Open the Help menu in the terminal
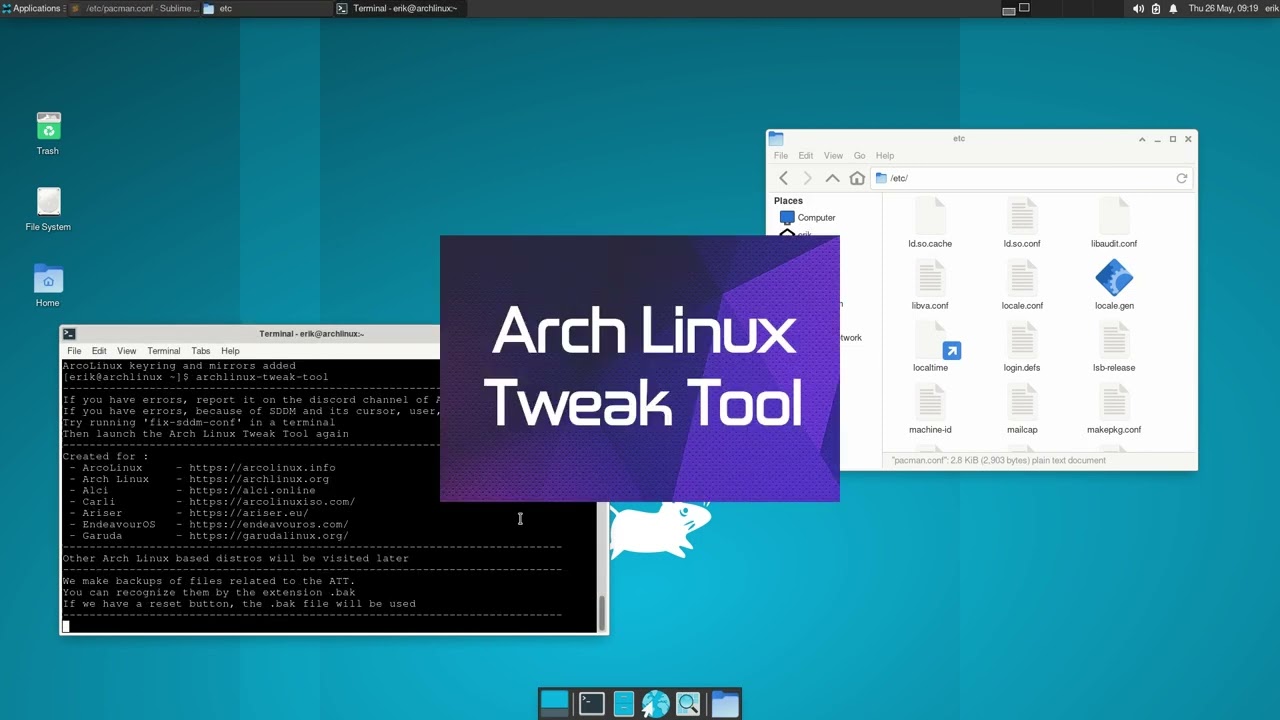The height and width of the screenshot is (720, 1280). [230, 351]
